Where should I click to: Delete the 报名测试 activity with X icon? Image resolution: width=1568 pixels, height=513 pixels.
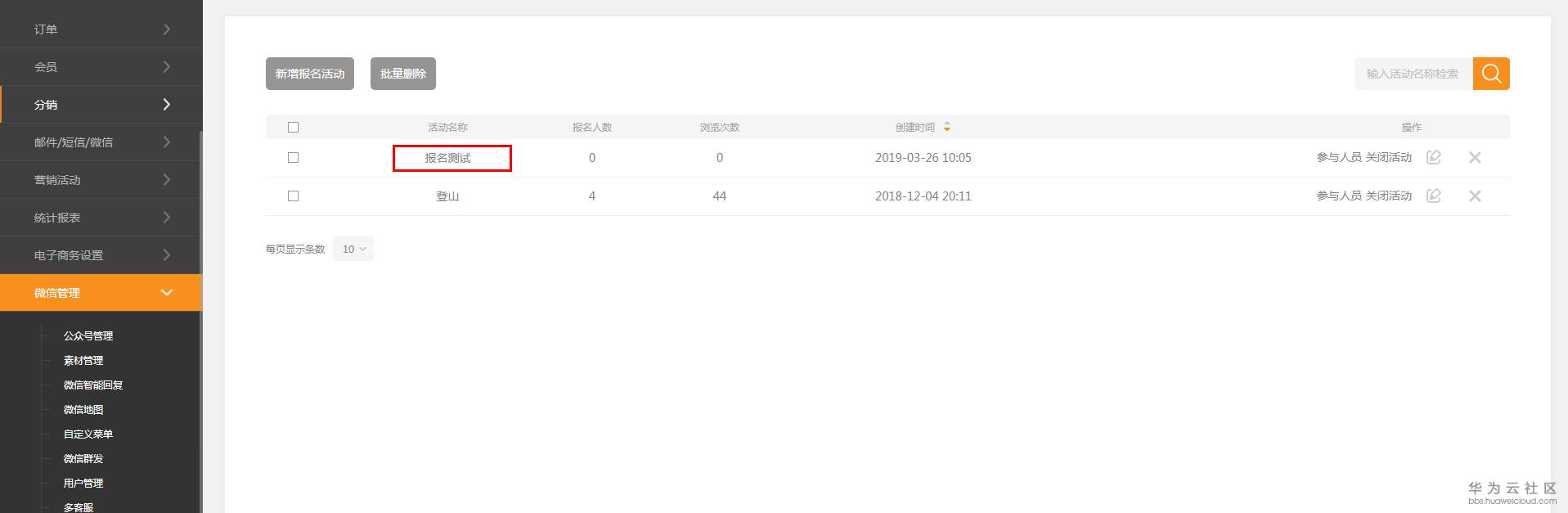[1475, 157]
